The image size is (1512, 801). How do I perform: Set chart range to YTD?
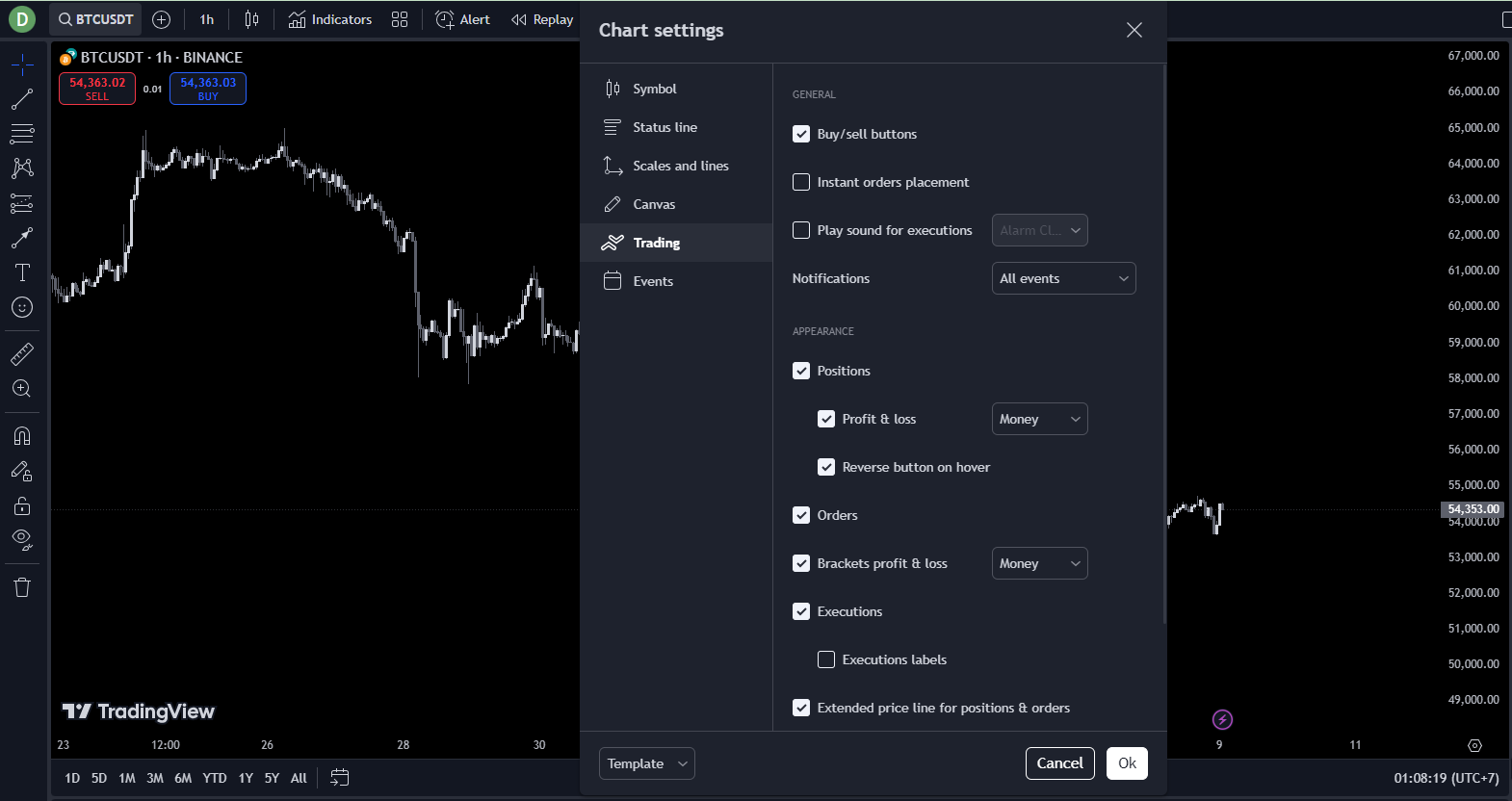215,778
